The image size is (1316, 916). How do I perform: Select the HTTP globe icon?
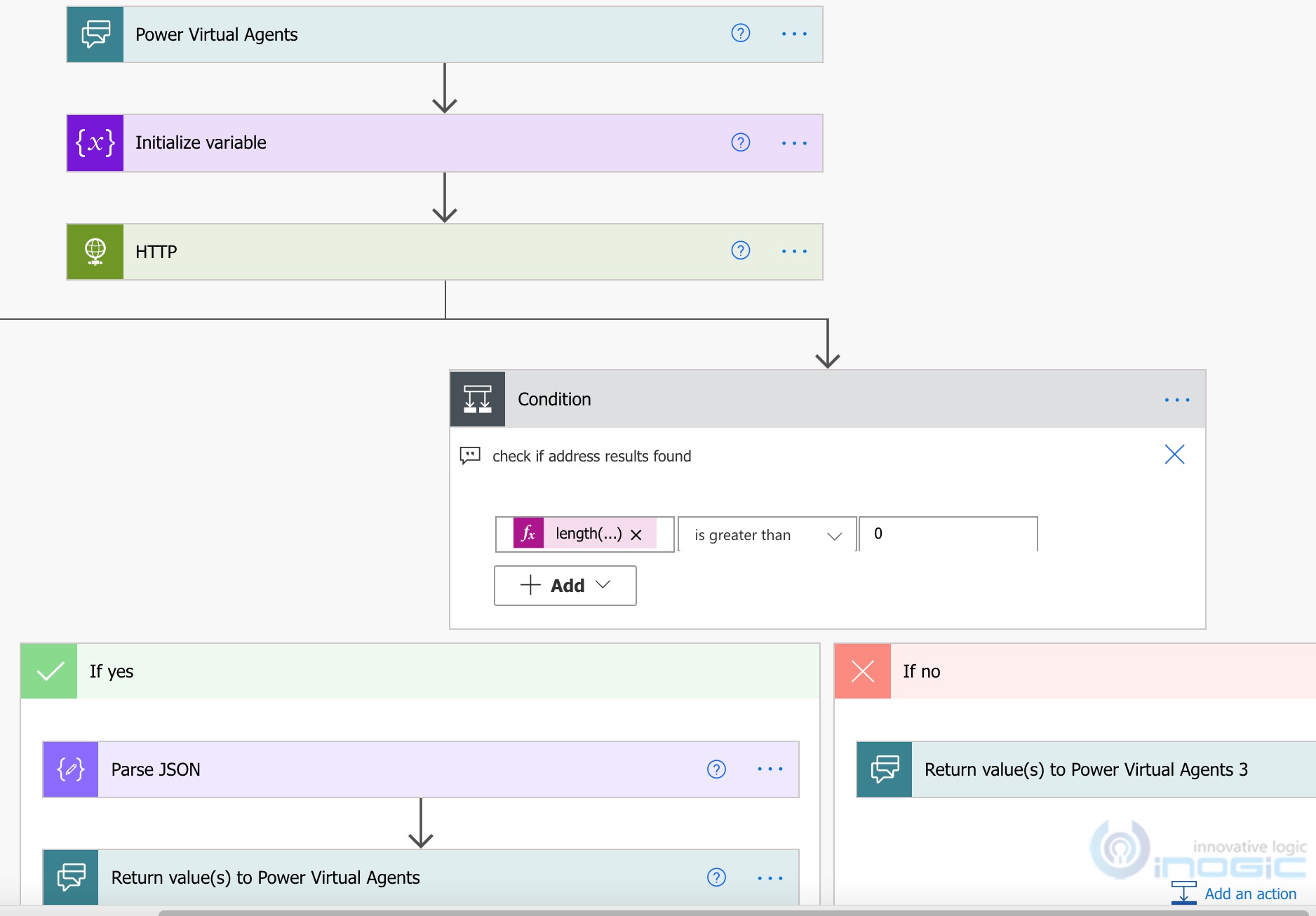(95, 251)
